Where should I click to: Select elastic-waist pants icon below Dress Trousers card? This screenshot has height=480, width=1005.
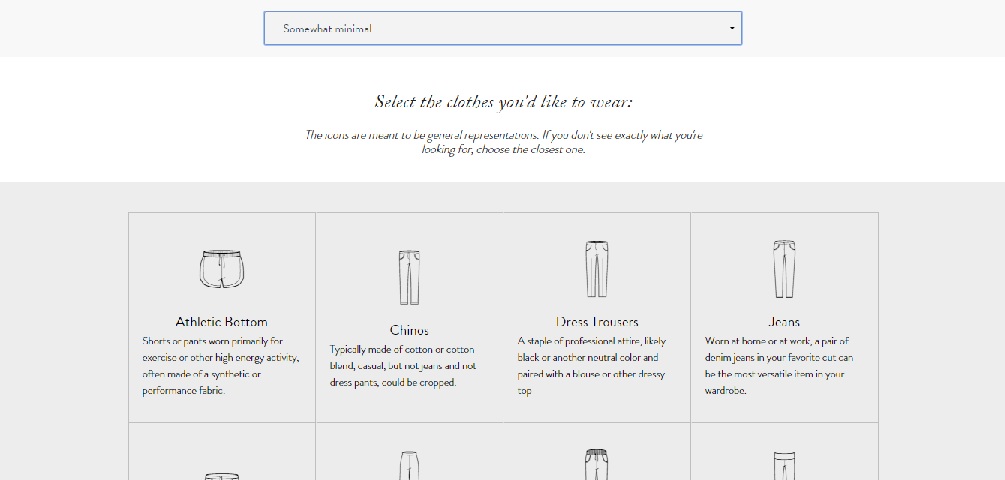coord(597,466)
